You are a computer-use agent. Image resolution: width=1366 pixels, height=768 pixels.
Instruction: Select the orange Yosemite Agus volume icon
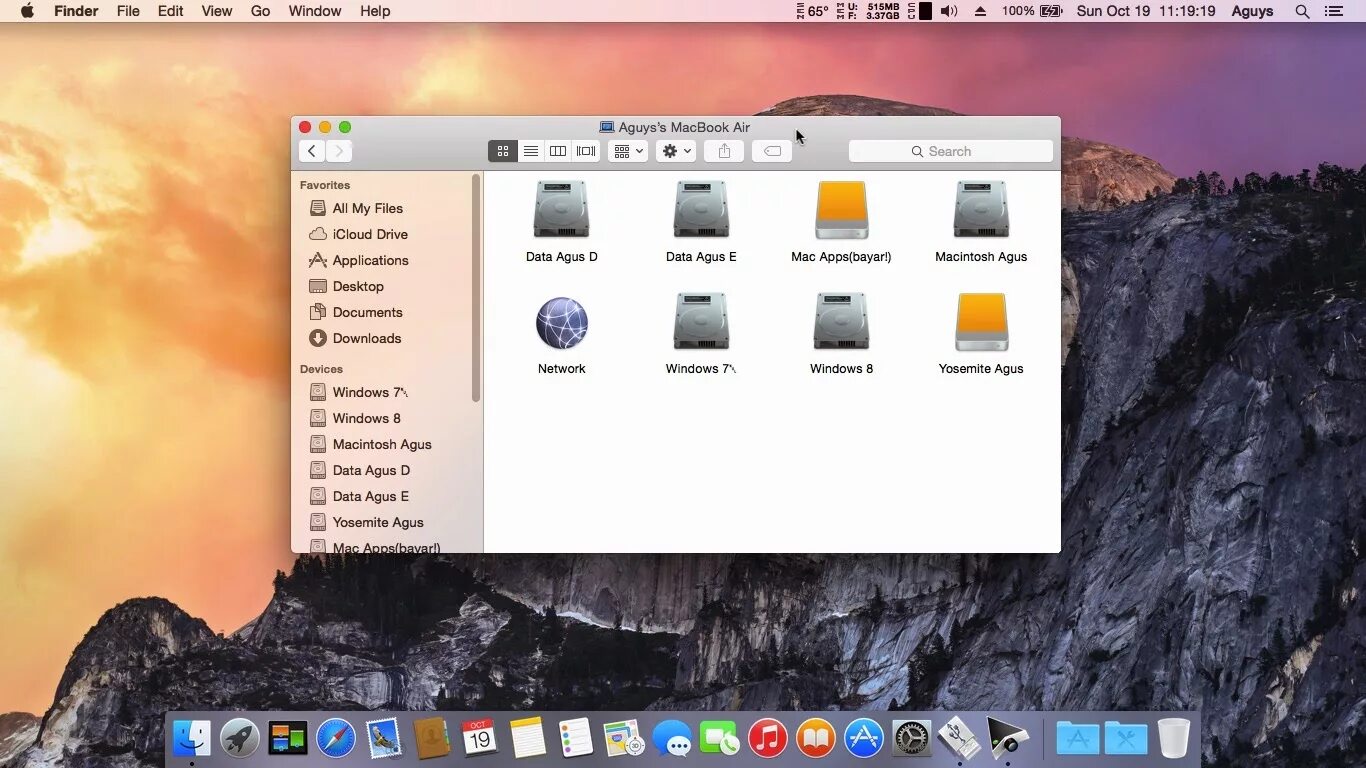point(981,322)
